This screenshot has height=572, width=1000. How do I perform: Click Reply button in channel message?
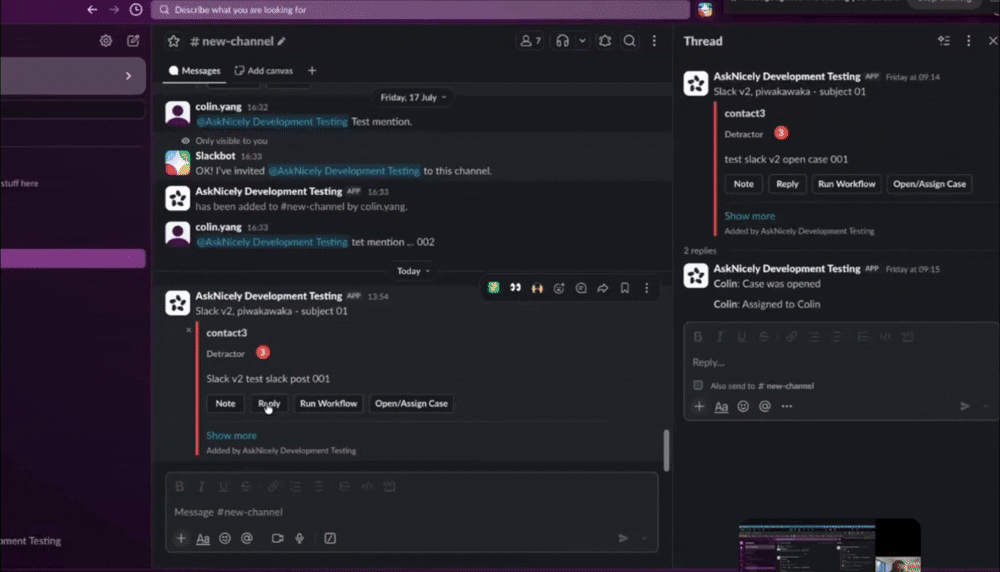[269, 404]
